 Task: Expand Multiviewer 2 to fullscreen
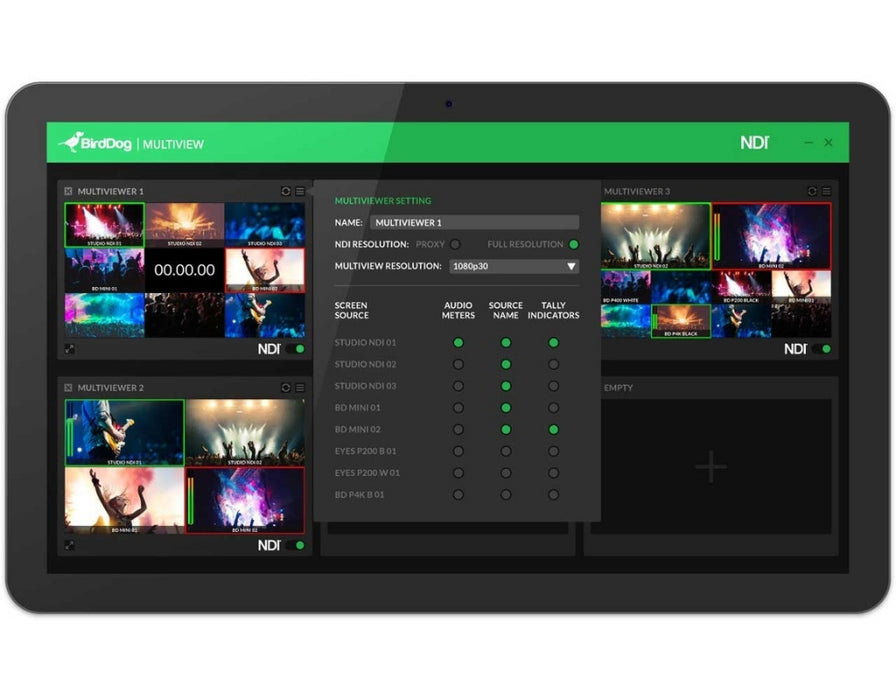[69, 545]
